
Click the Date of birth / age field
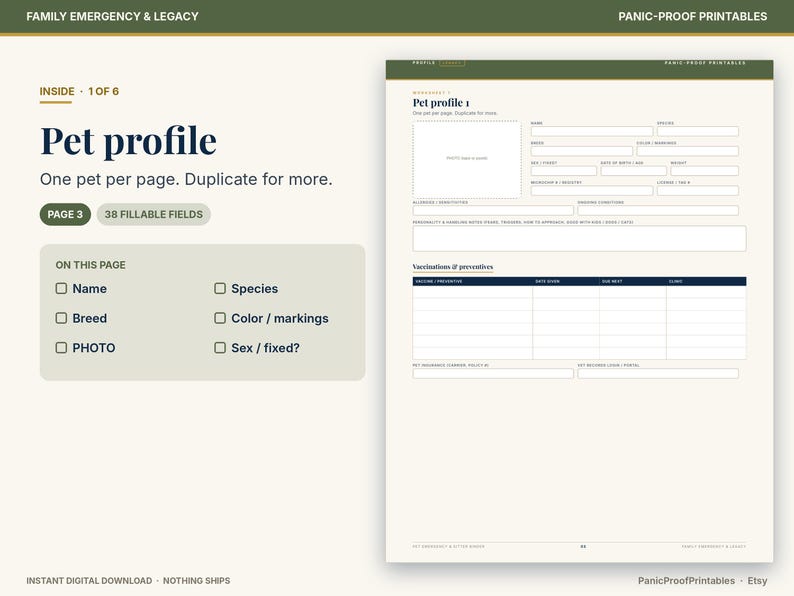[x=633, y=171]
